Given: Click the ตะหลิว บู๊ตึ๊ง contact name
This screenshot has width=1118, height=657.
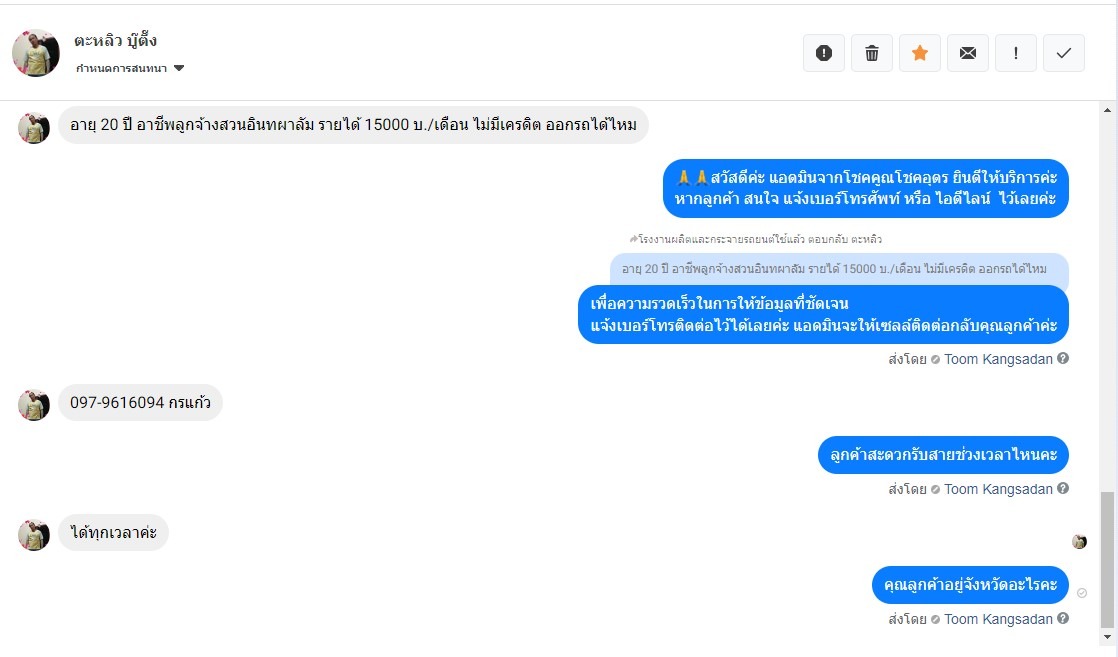Looking at the screenshot, I should click(116, 41).
